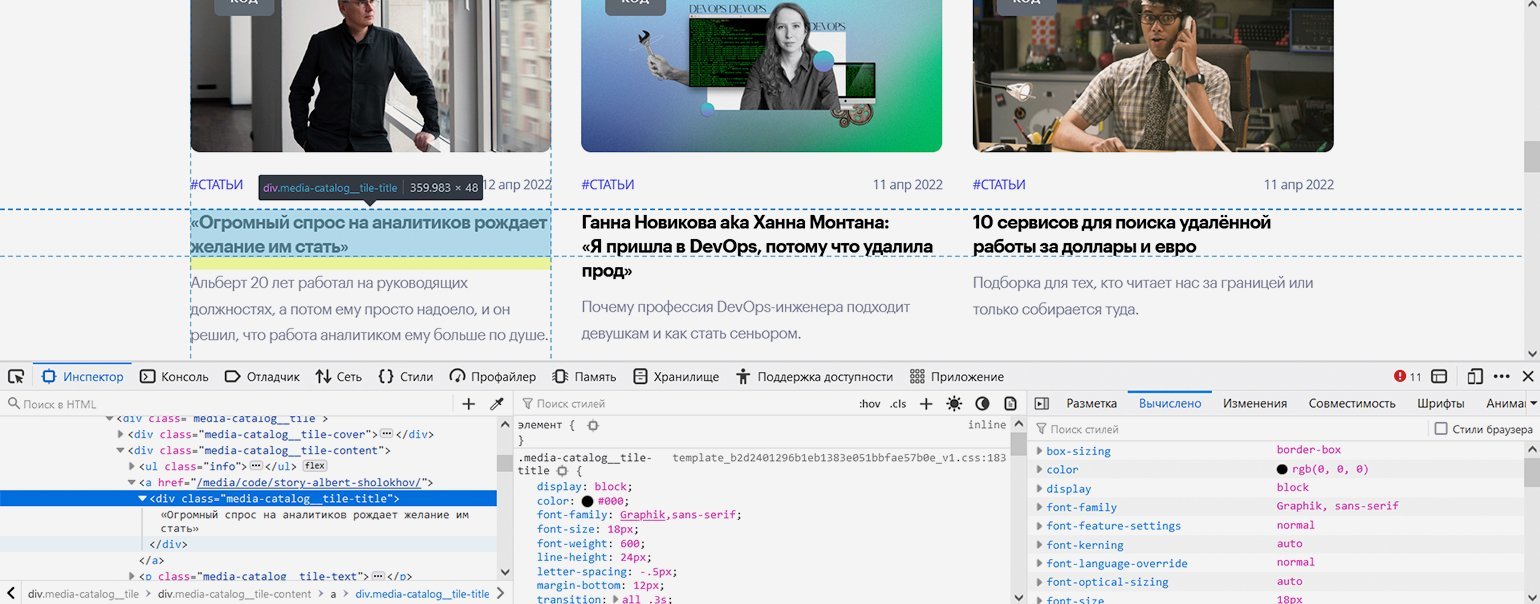Open the Хранилище storage panel
Image resolution: width=1540 pixels, height=604 pixels.
[x=676, y=377]
